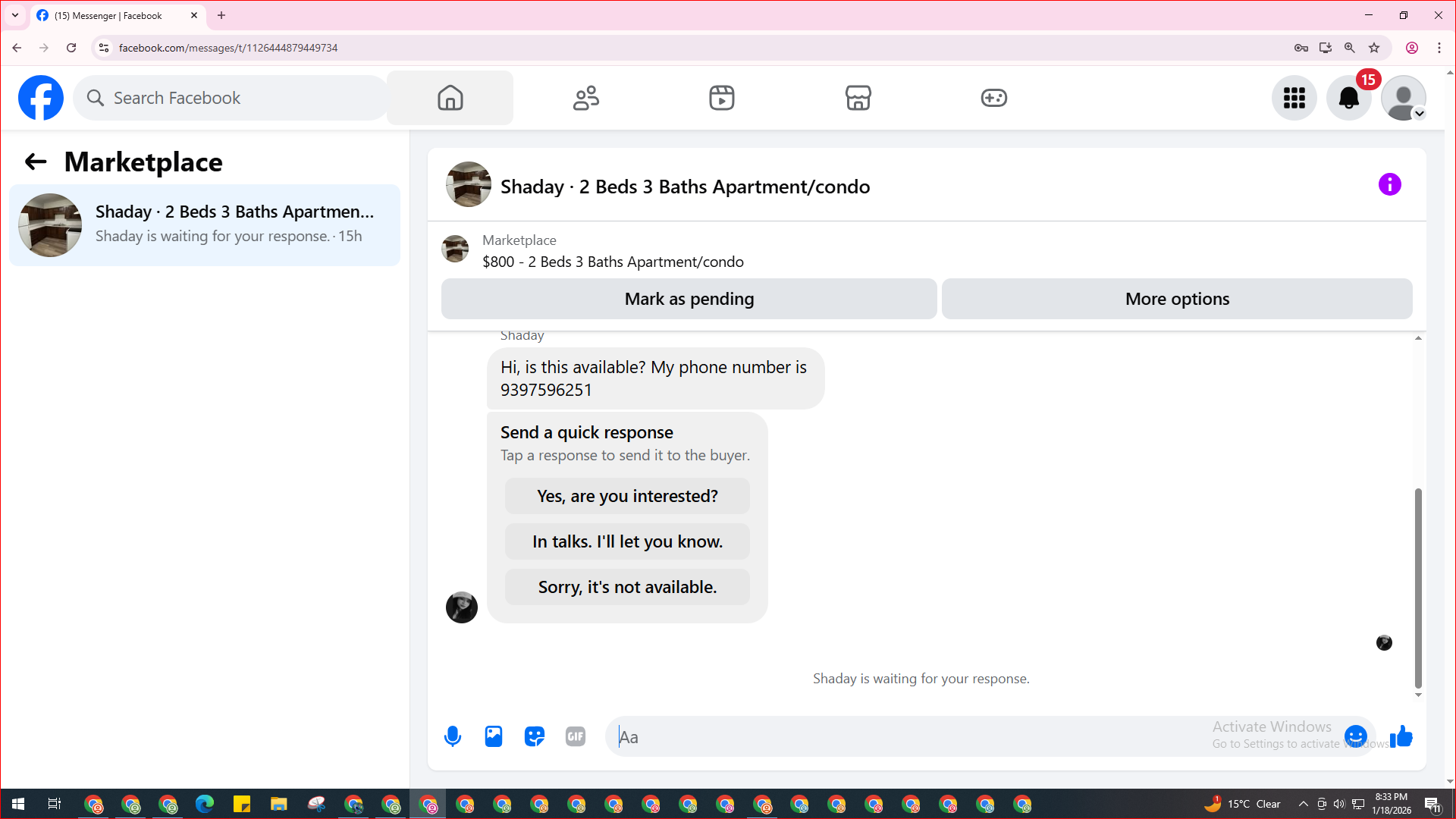
Task: Open More options for the listing
Action: click(x=1177, y=299)
